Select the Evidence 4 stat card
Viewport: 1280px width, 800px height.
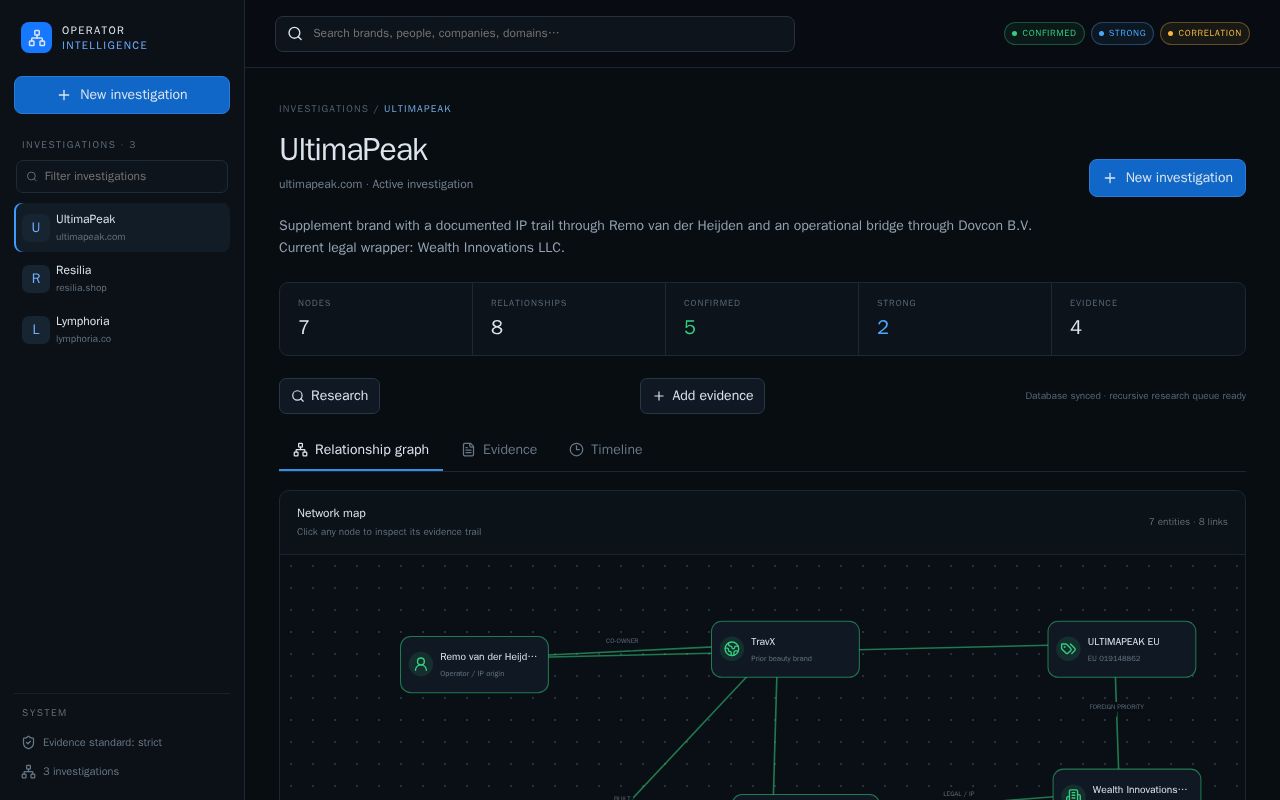[1148, 319]
